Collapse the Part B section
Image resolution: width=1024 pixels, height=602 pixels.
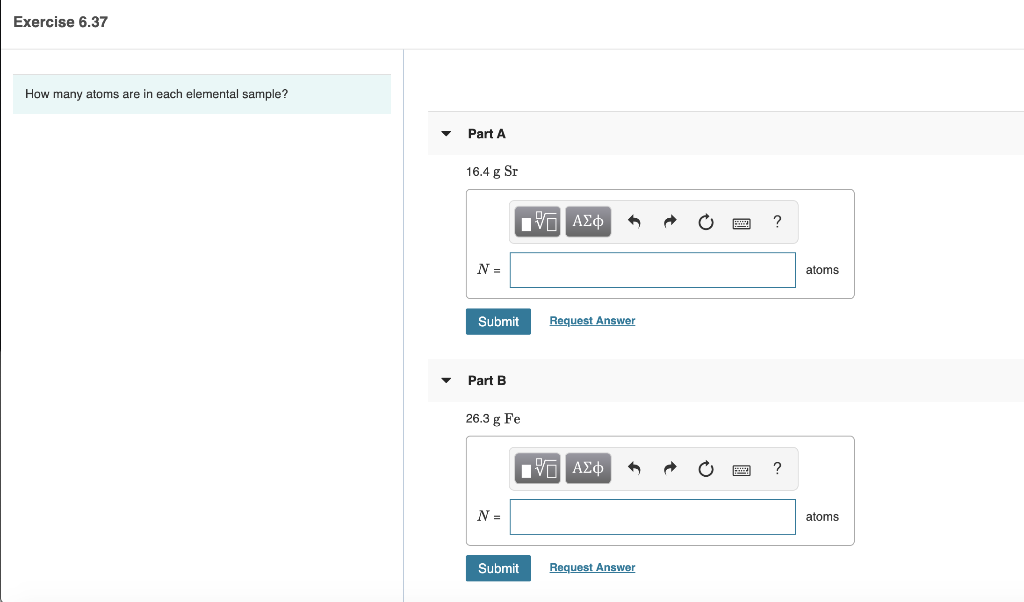[446, 381]
